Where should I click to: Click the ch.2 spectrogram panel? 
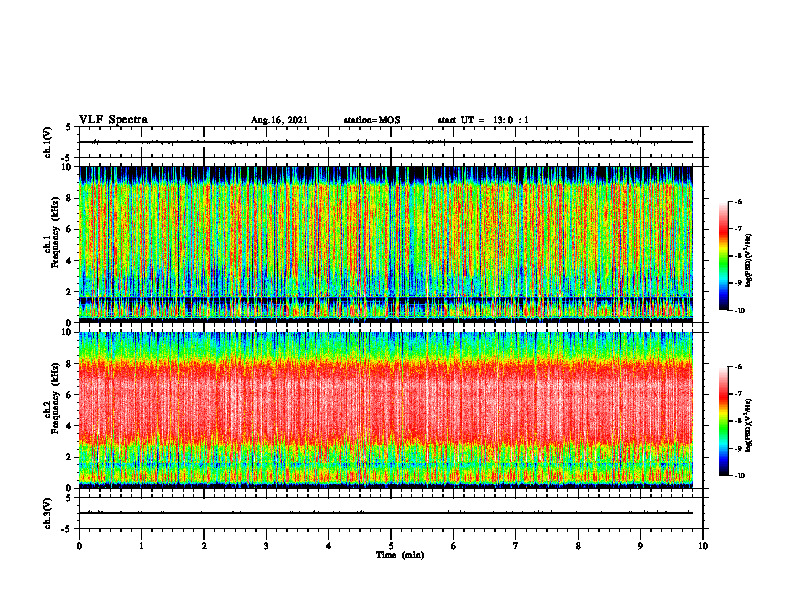[x=386, y=410]
